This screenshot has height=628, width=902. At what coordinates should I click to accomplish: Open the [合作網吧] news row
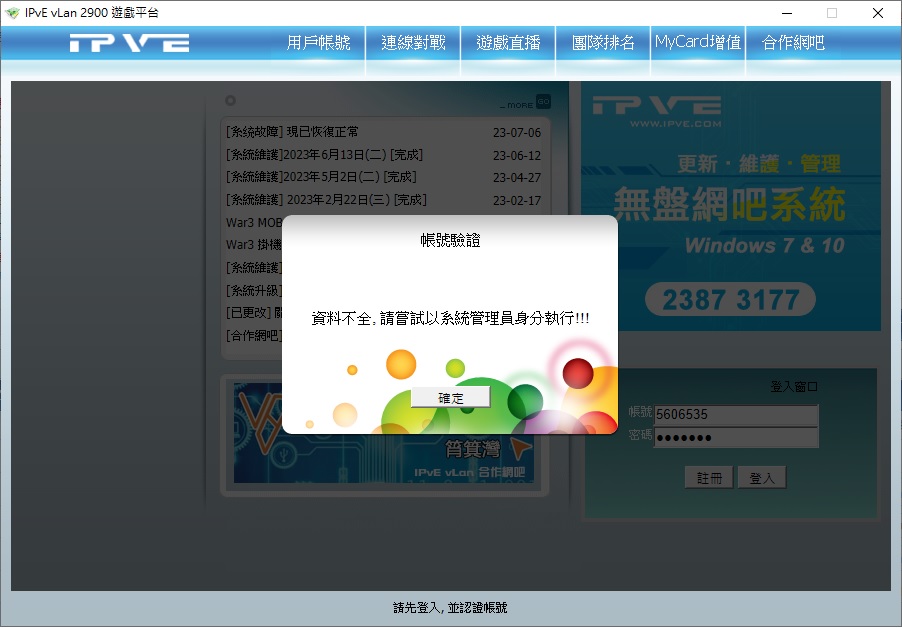pyautogui.click(x=254, y=335)
